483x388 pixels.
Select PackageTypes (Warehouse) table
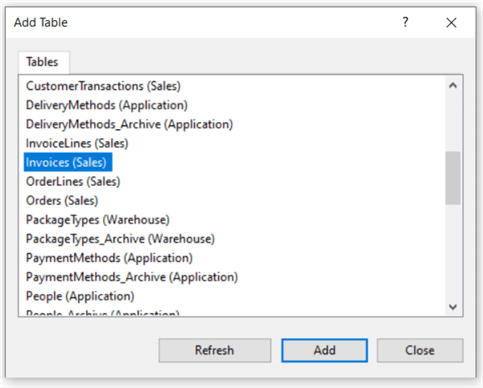(x=98, y=220)
